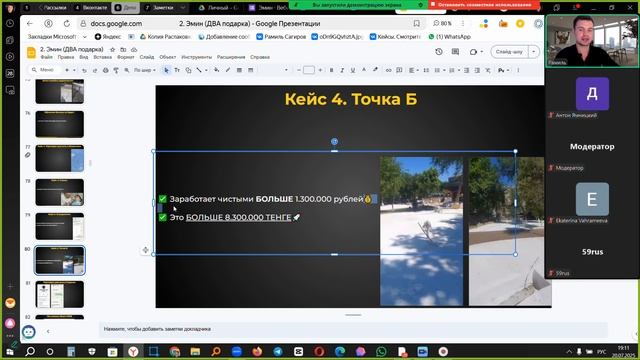The height and width of the screenshot is (360, 640).
Task: Expand the Line tool options arrow
Action: [206, 70]
